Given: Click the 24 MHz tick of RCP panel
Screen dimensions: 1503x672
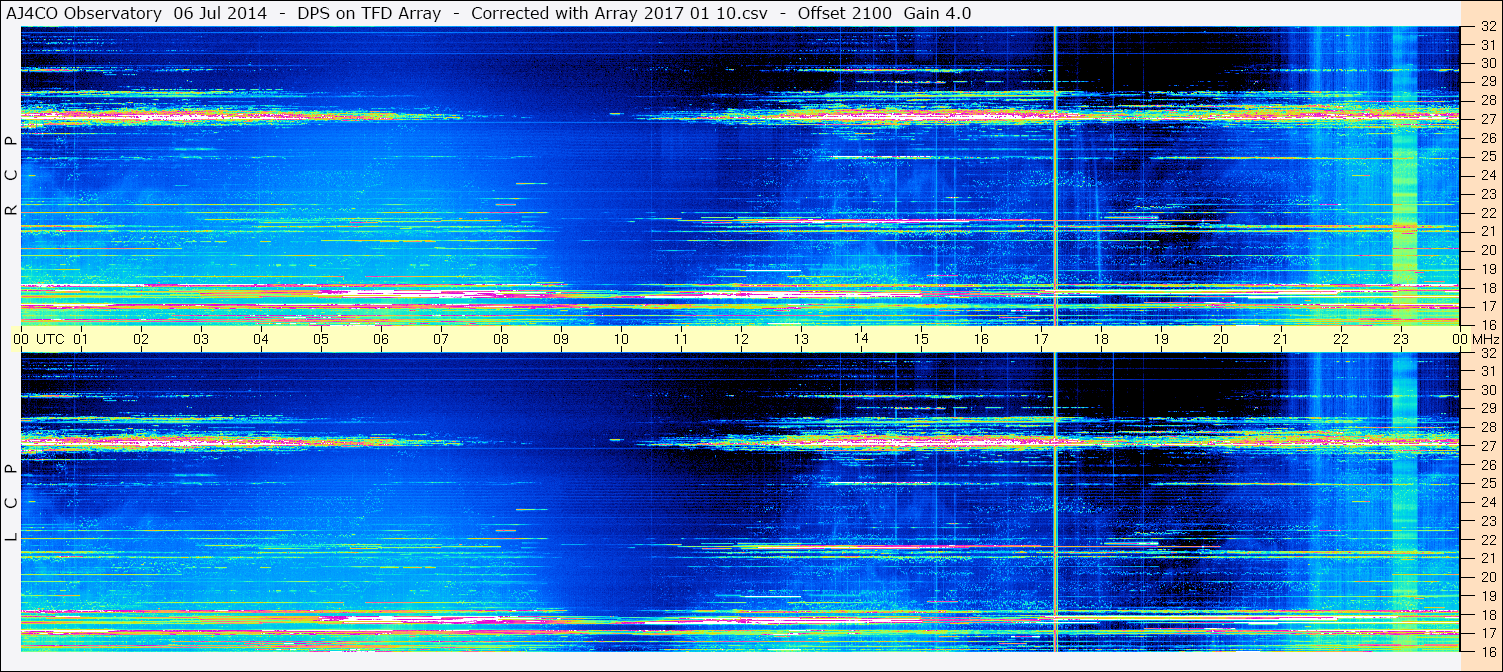Looking at the screenshot, I should [x=1487, y=175].
